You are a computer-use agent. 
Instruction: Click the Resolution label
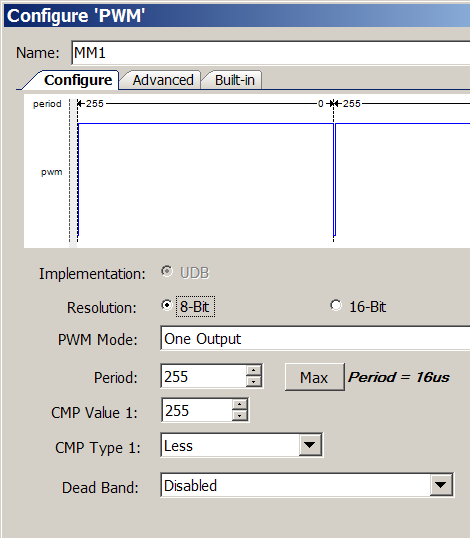(102, 307)
